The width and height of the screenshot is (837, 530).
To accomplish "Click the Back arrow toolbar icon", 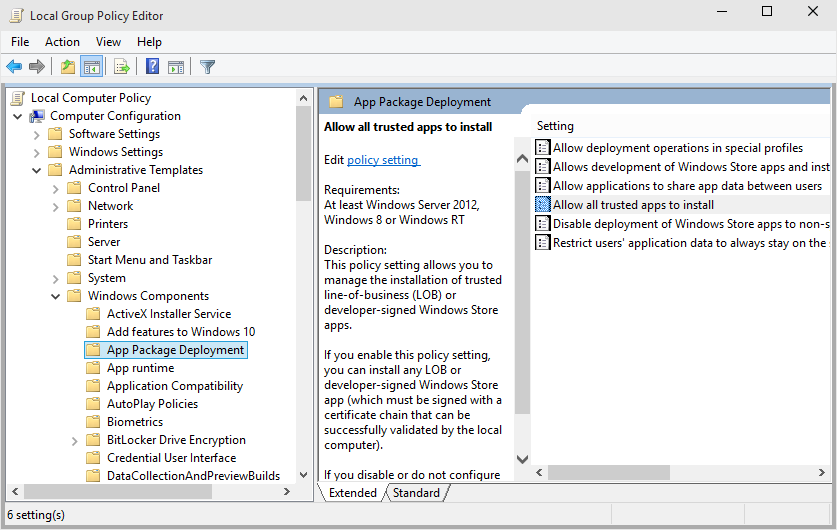I will click(x=14, y=67).
